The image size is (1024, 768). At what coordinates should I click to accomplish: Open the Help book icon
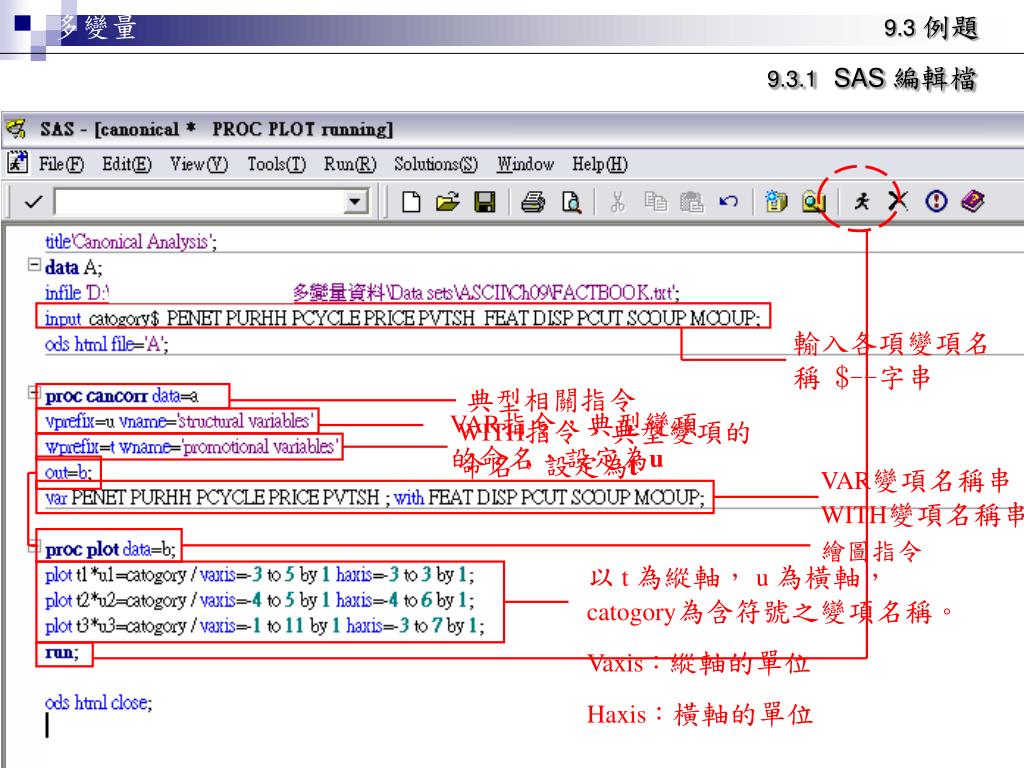(972, 201)
